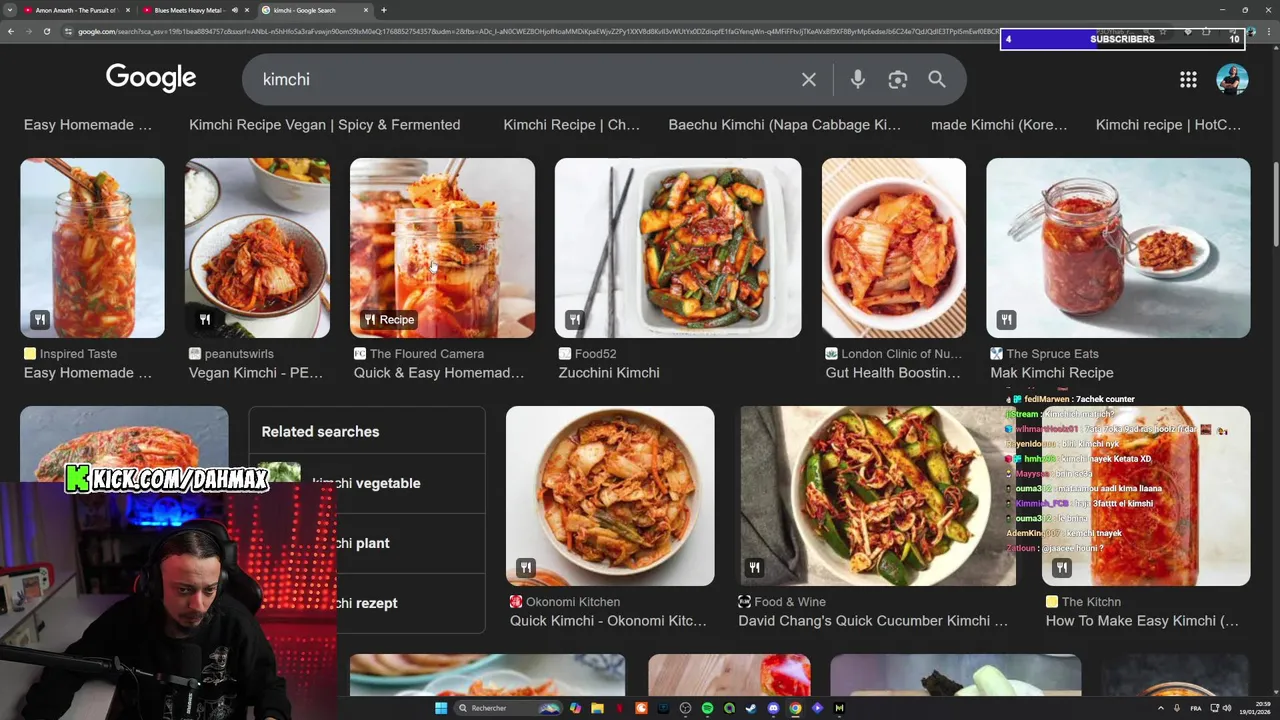The image size is (1280, 720).
Task: Open the Google account profile picture
Action: (1232, 79)
